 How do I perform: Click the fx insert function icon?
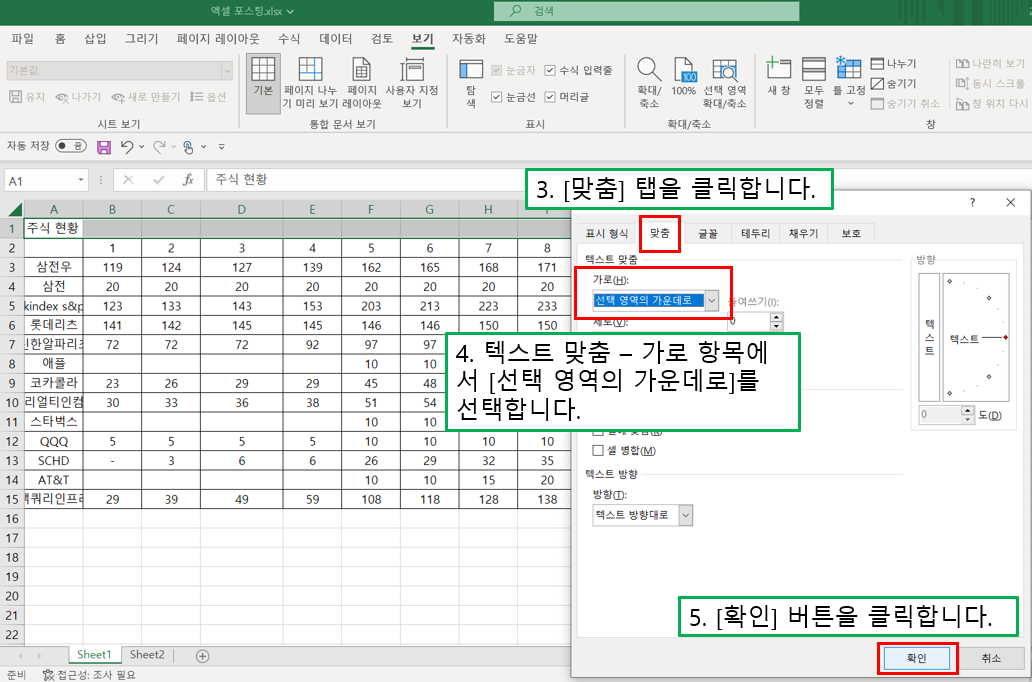pyautogui.click(x=188, y=180)
